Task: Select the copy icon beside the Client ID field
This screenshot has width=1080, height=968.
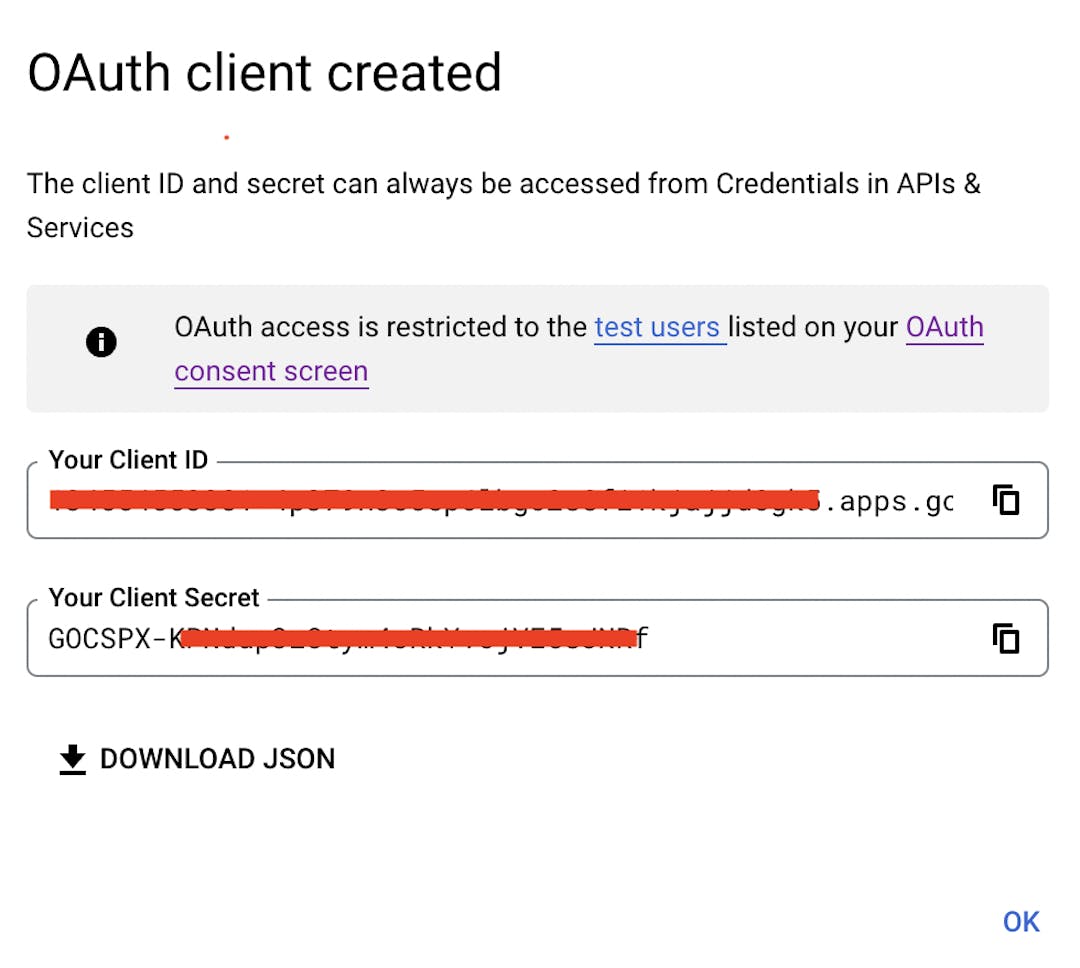Action: [1005, 500]
